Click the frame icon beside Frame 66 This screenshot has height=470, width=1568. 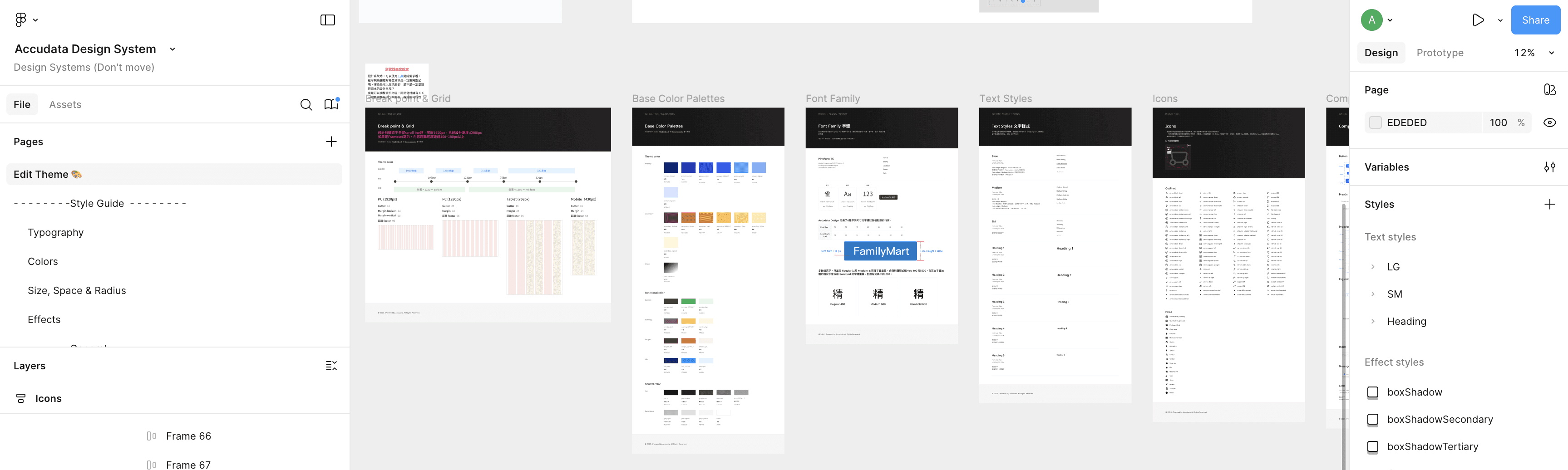pos(152,436)
